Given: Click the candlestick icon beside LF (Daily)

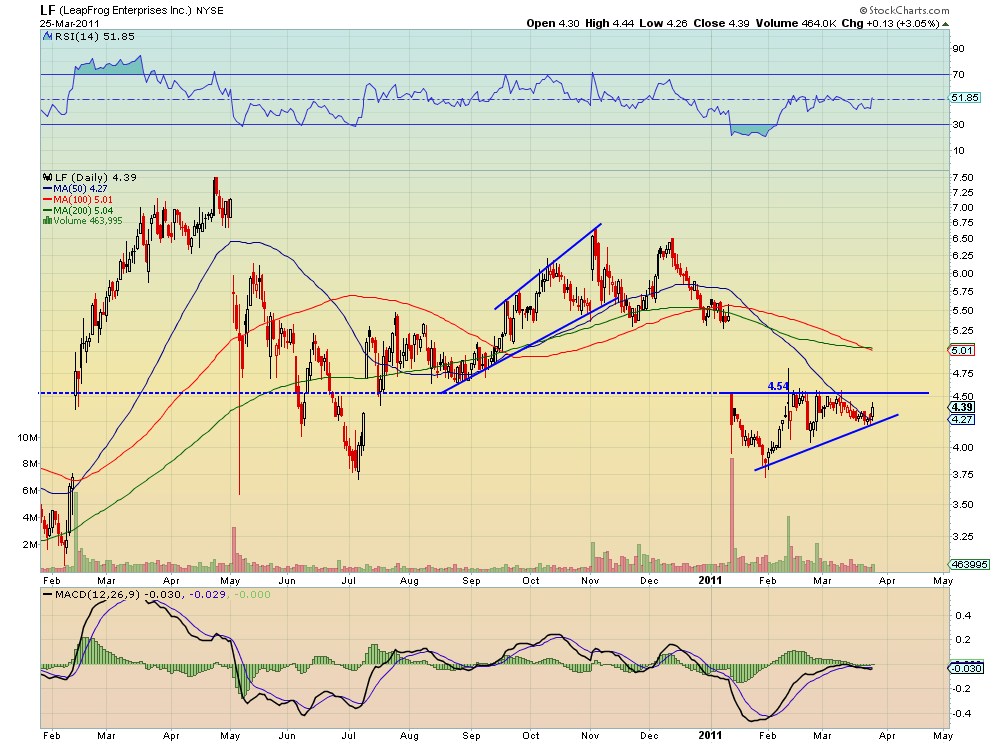Looking at the screenshot, I should click(x=47, y=177).
